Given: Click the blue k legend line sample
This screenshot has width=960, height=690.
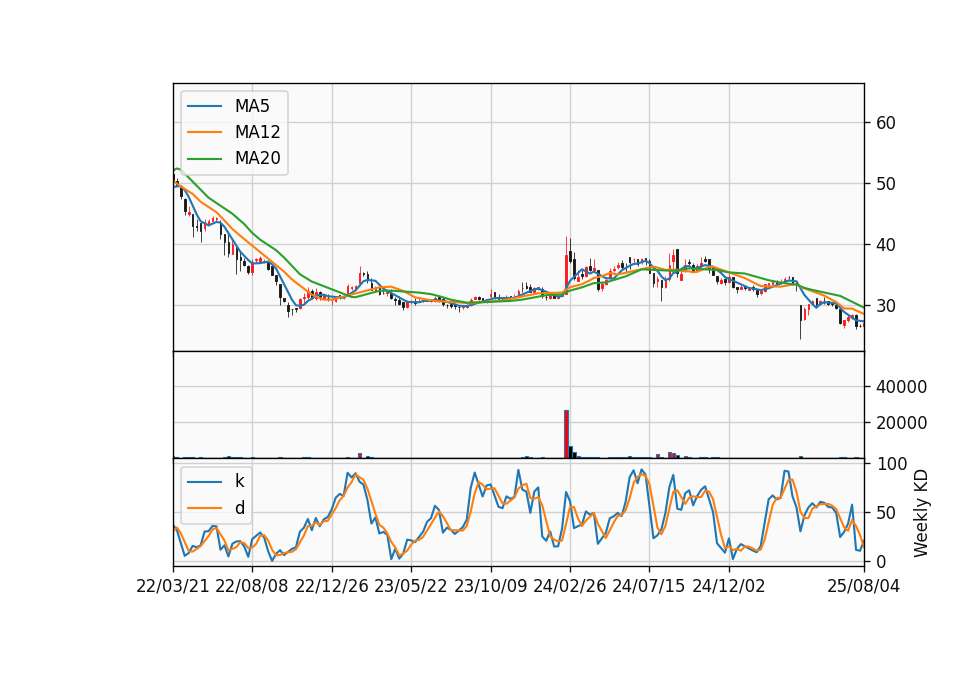Looking at the screenshot, I should [204, 481].
